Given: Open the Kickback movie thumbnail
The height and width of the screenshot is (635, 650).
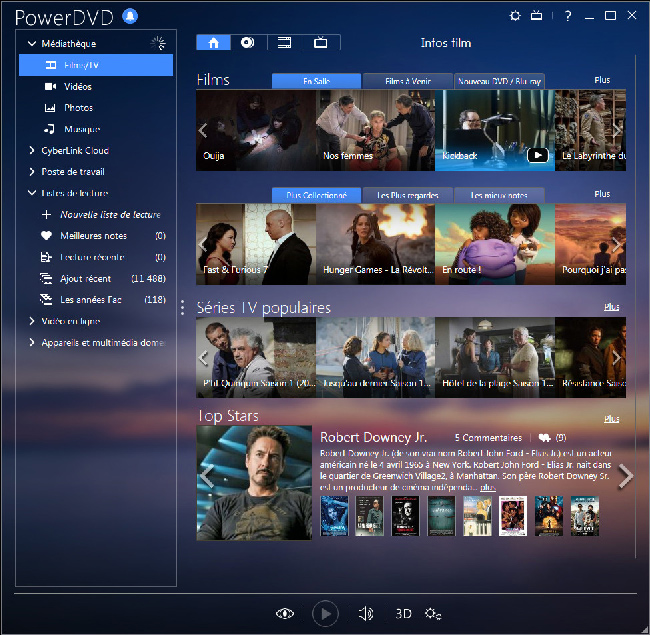Looking at the screenshot, I should pos(495,130).
